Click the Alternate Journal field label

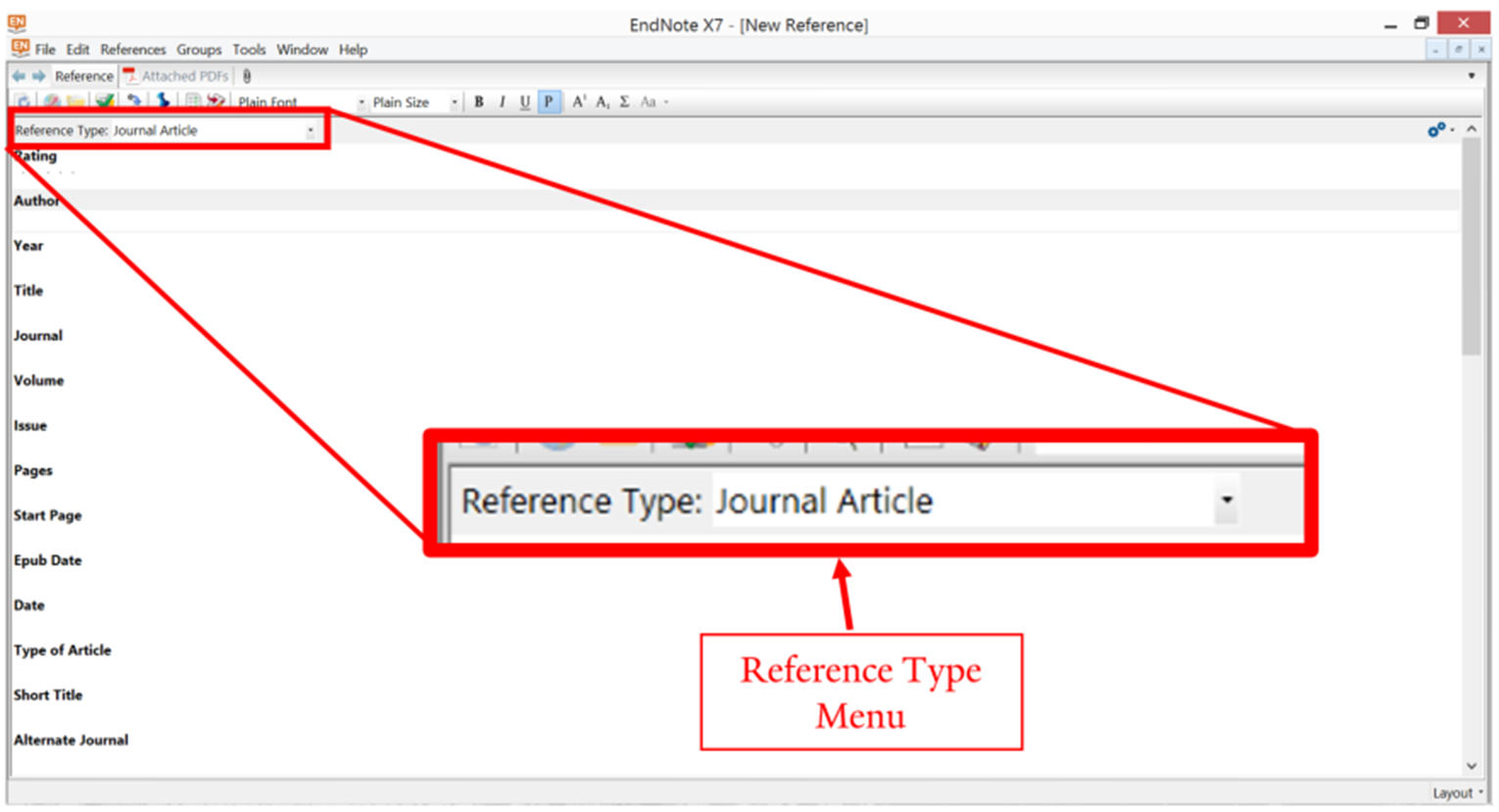[71, 740]
